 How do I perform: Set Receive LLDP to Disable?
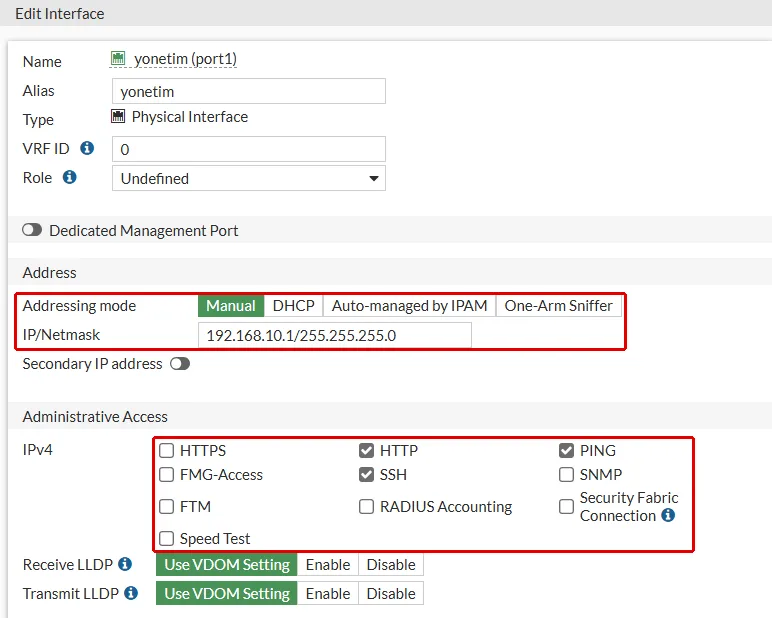[x=391, y=564]
